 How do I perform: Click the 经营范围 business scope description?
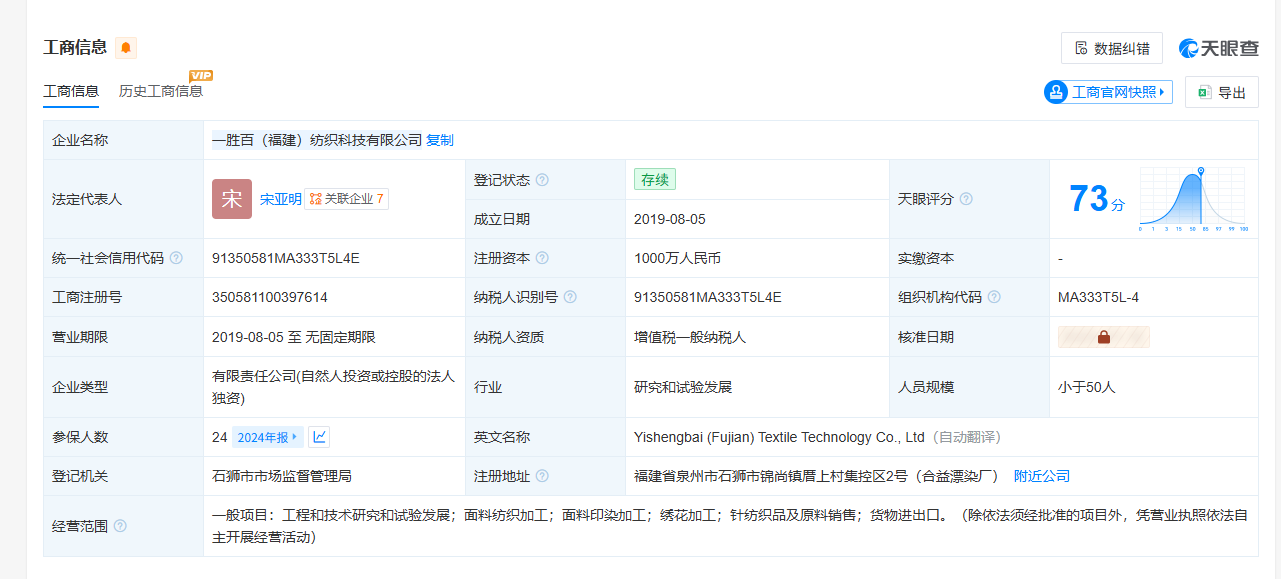729,526
